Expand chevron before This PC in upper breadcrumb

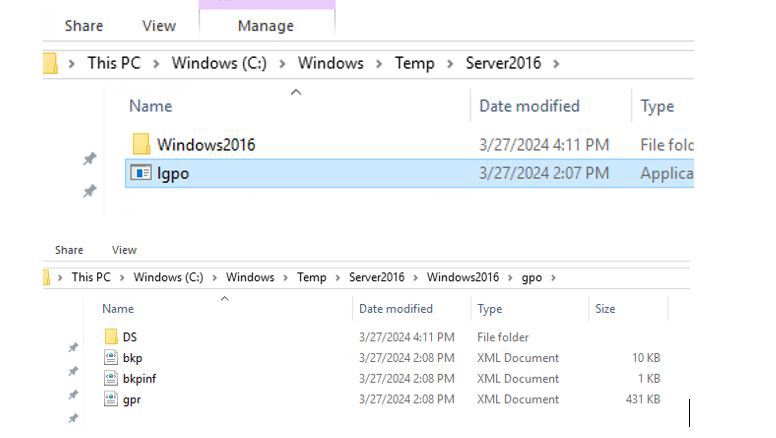[72, 64]
